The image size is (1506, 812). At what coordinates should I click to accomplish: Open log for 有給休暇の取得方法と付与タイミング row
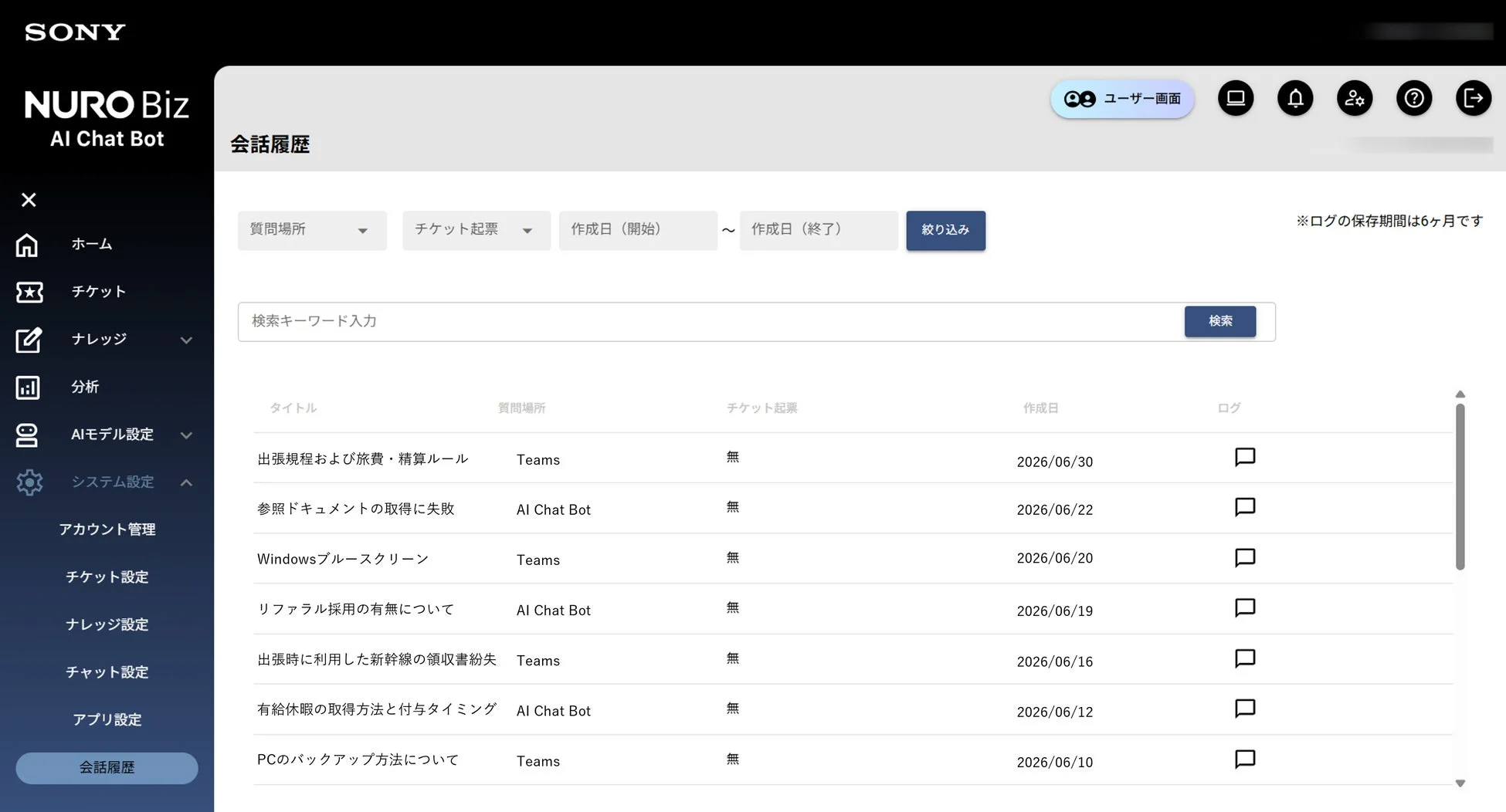1245,709
